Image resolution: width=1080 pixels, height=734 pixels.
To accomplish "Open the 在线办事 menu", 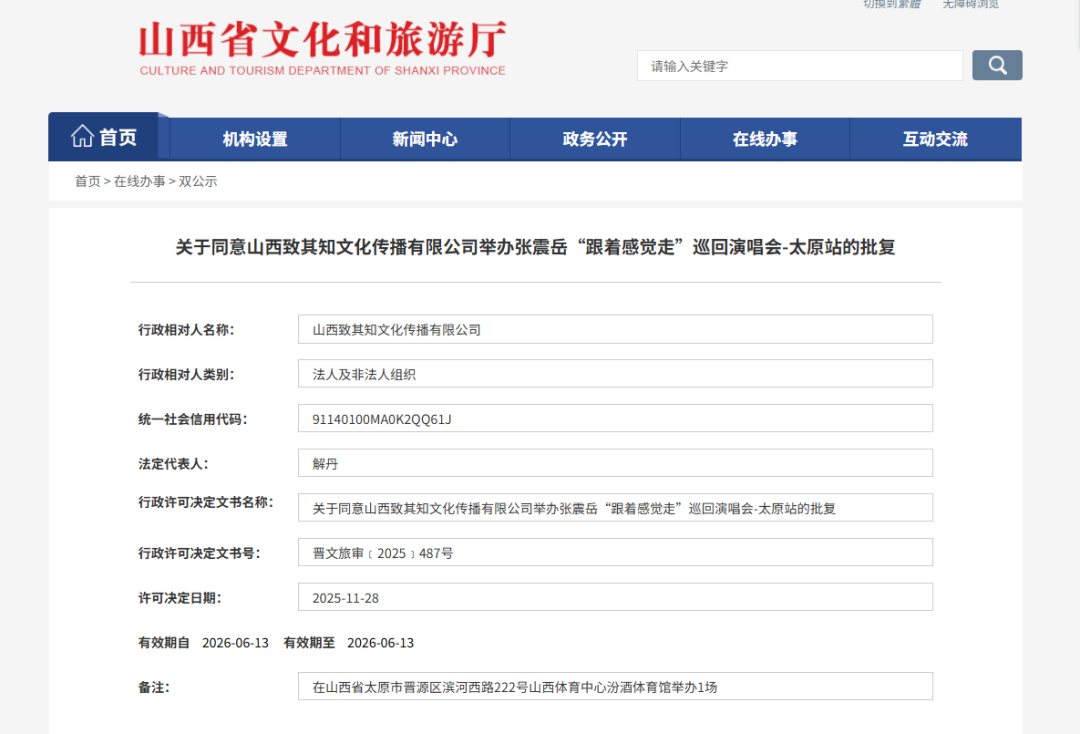I will click(765, 139).
